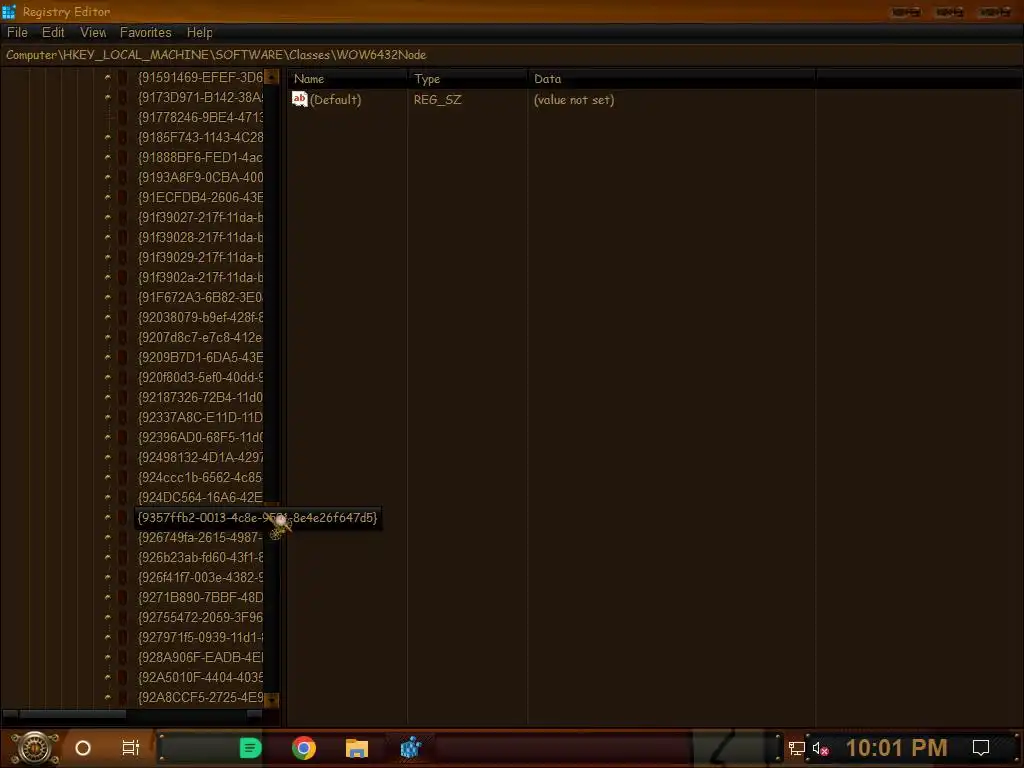This screenshot has height=768, width=1024.
Task: Click folder icon of {920f80d3-5ef0-40dd
Action: (123, 377)
